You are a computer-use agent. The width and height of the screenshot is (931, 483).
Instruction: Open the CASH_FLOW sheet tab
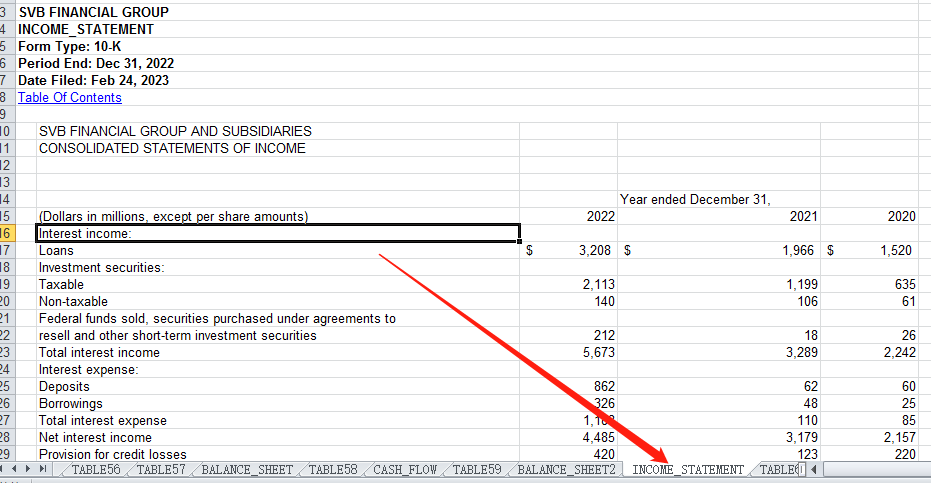click(405, 469)
